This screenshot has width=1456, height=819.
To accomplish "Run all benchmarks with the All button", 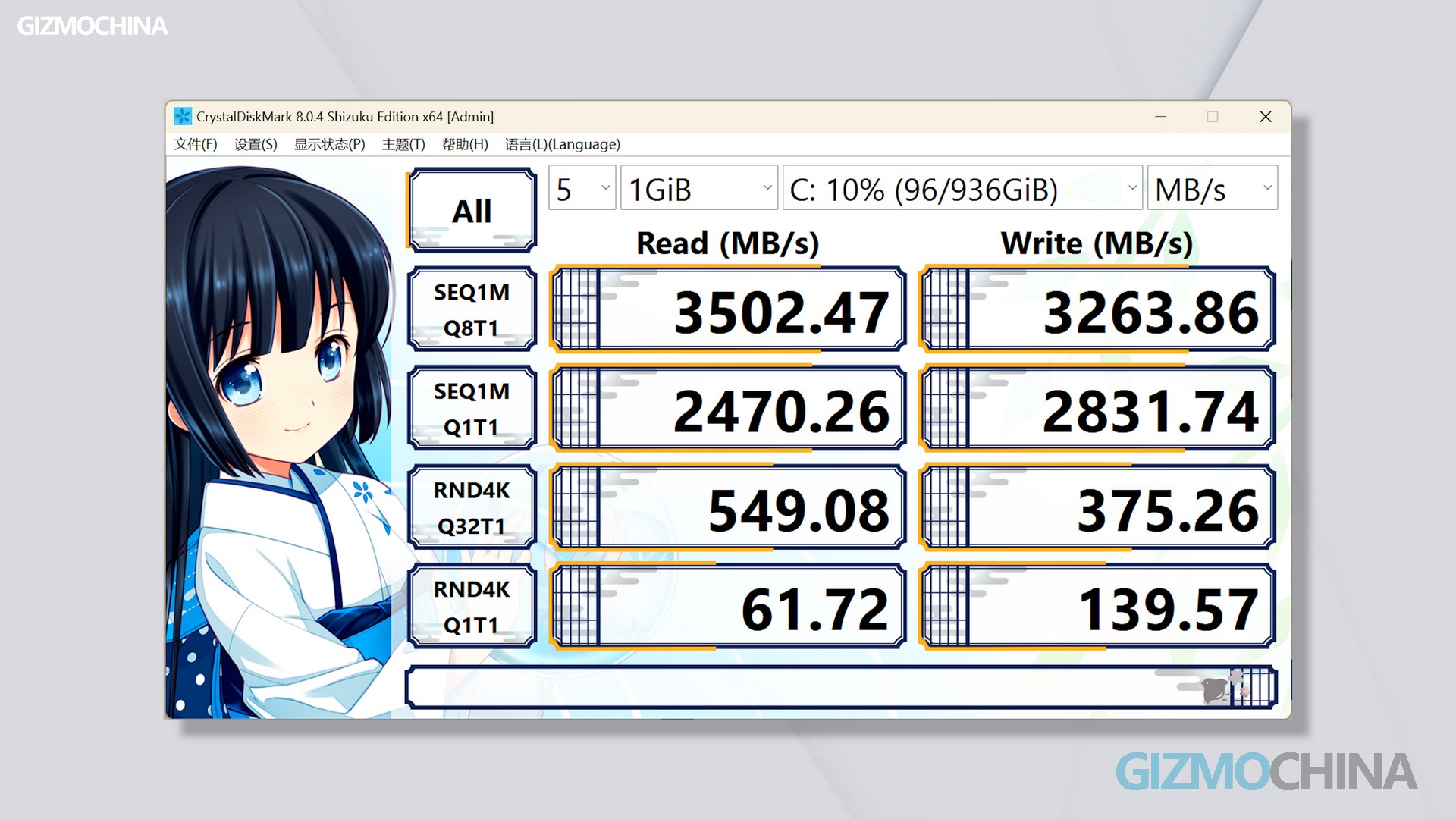I will click(x=472, y=210).
